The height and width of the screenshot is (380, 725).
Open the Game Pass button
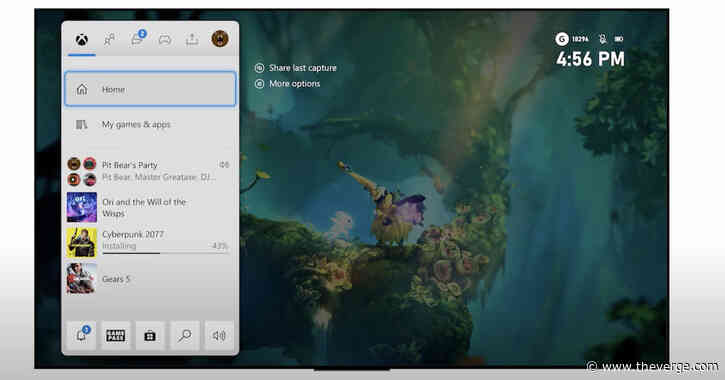click(116, 335)
